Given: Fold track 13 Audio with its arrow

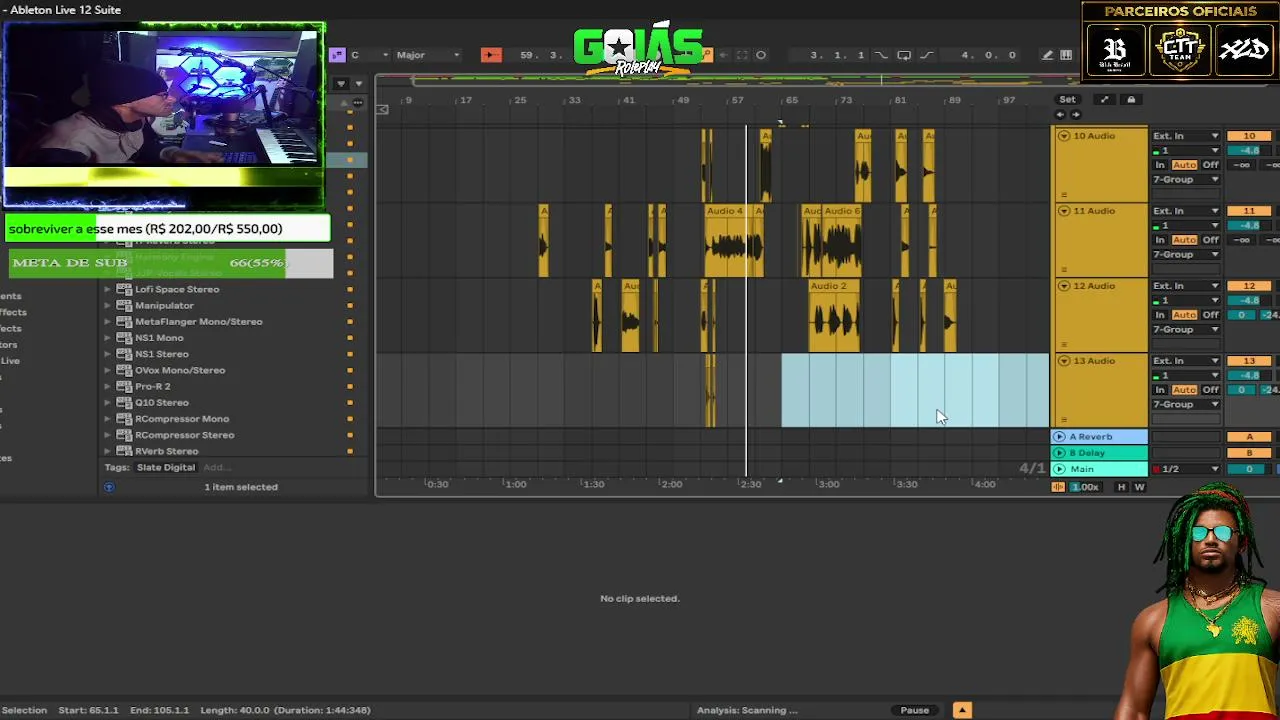Looking at the screenshot, I should pyautogui.click(x=1063, y=361).
